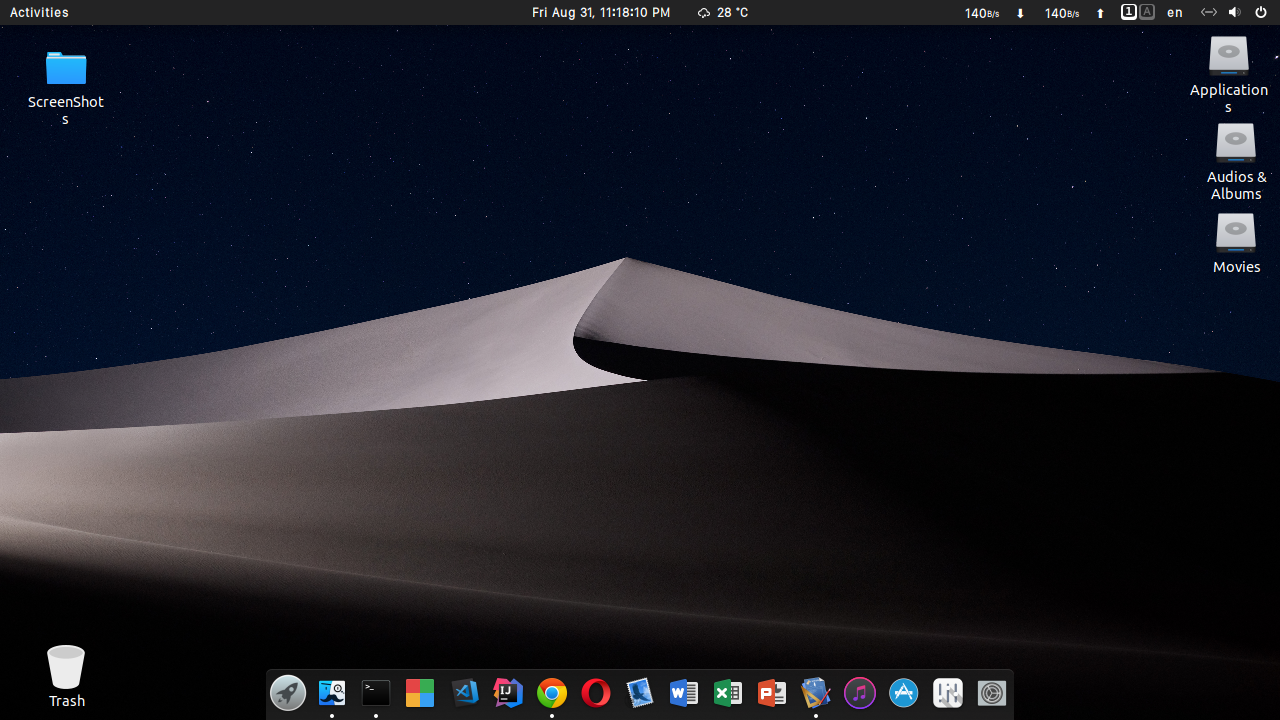Click the Activities menu

(39, 12)
